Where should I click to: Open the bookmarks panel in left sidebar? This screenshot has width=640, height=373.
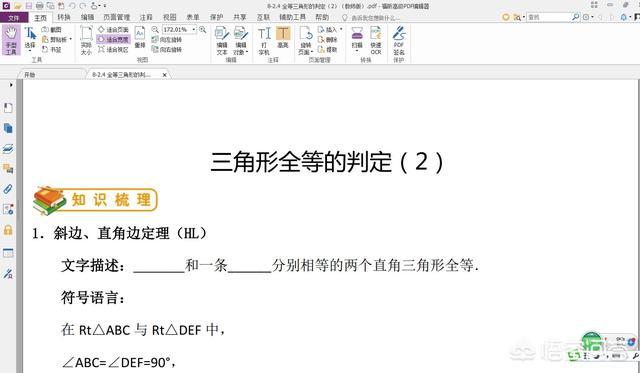point(8,108)
